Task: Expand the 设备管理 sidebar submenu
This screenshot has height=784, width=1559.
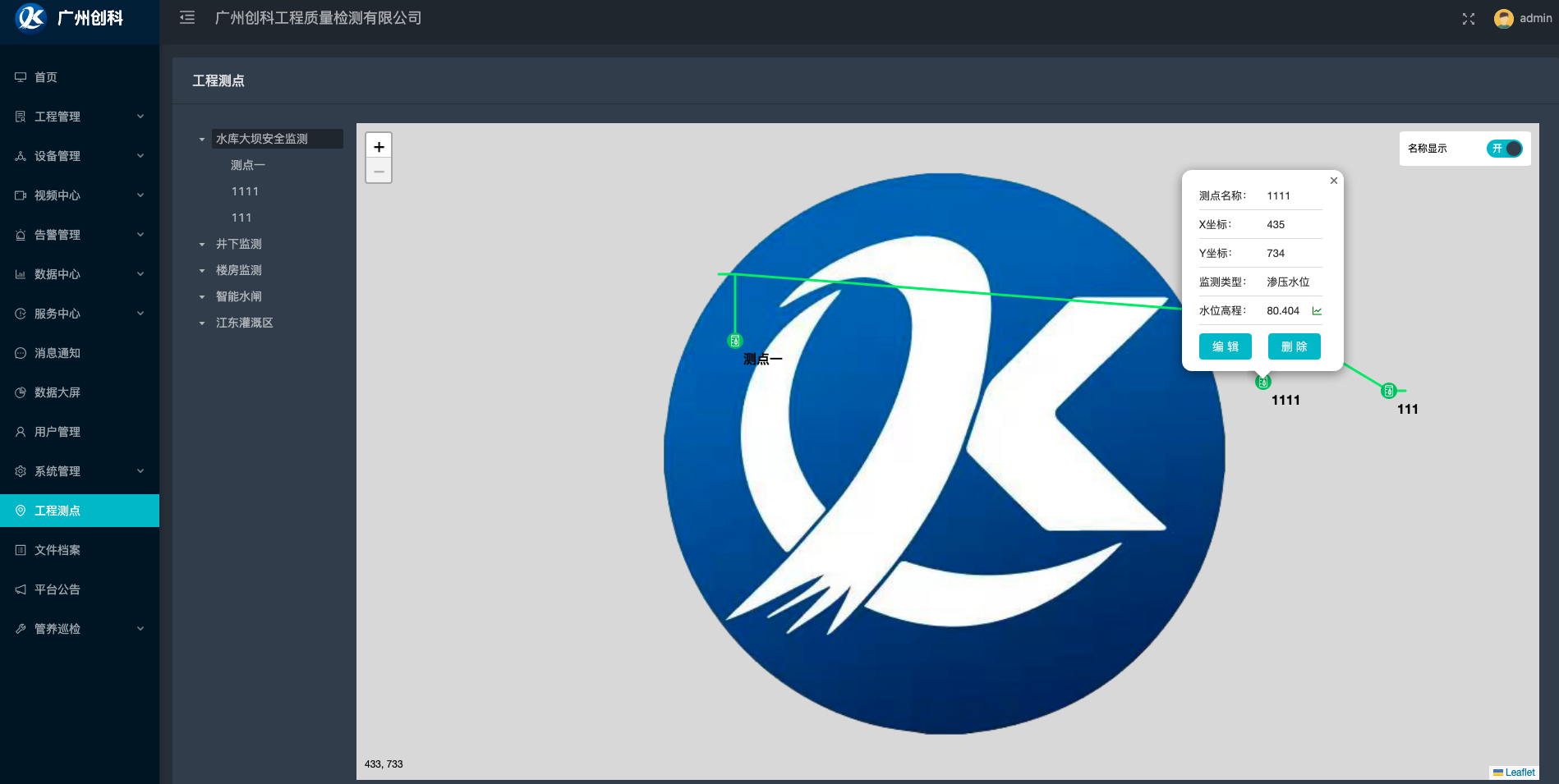Action: click(80, 156)
